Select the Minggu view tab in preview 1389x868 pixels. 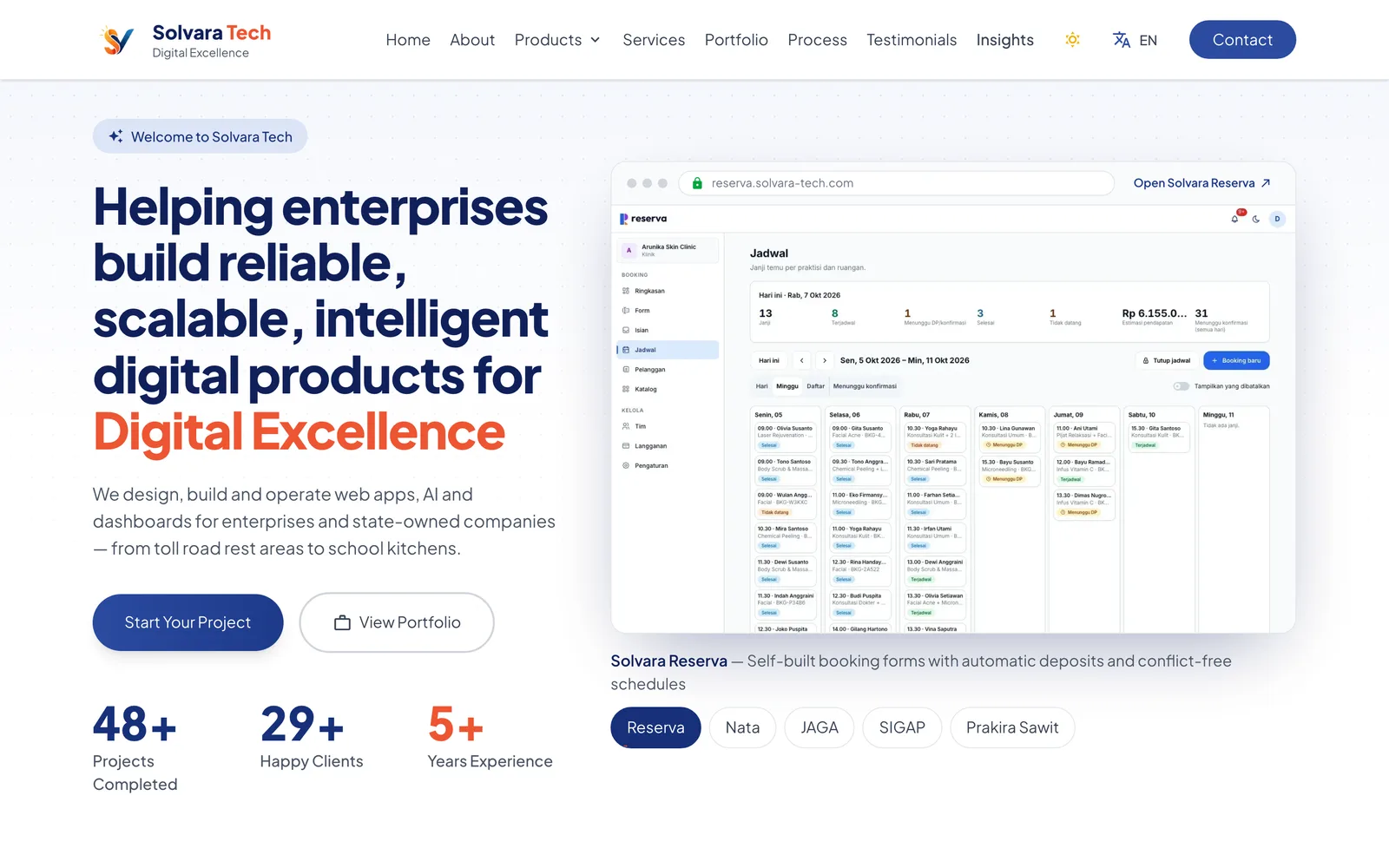pos(787,386)
